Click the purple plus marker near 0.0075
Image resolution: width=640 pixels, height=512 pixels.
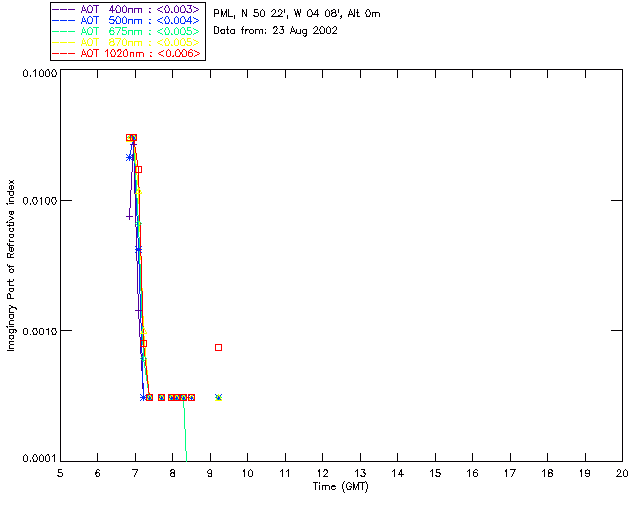pos(129,217)
